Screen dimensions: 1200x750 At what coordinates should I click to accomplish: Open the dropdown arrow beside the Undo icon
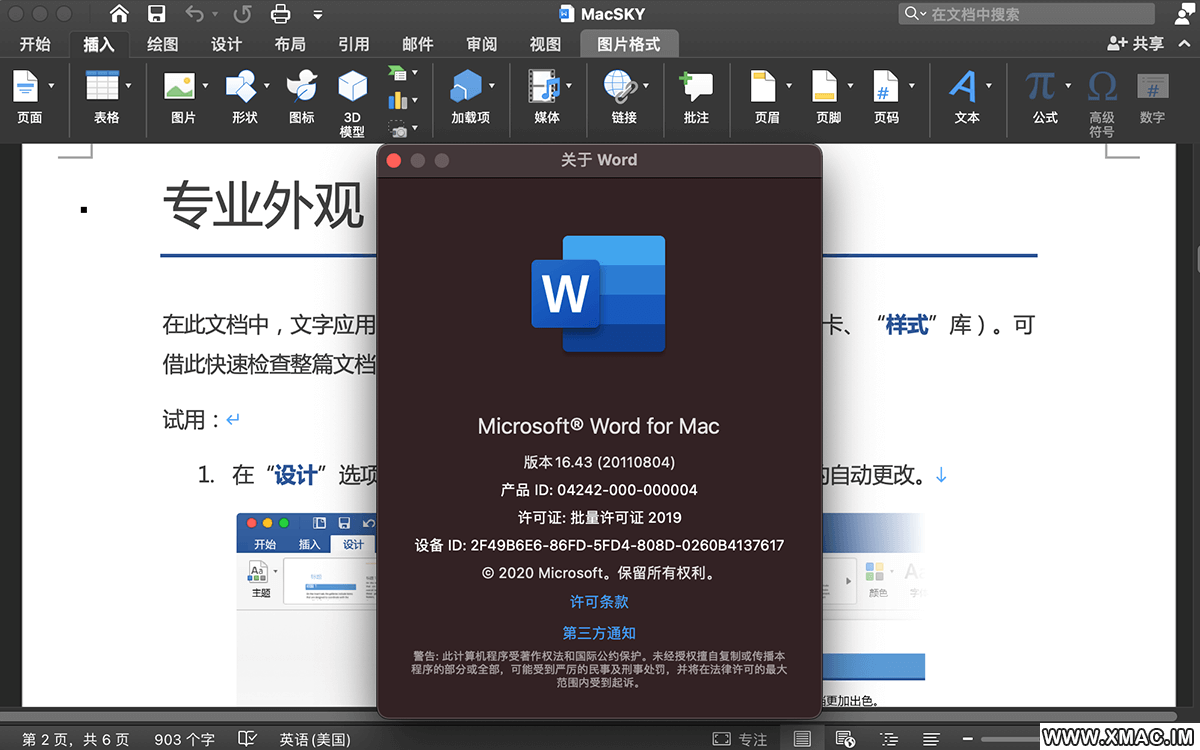tap(214, 15)
